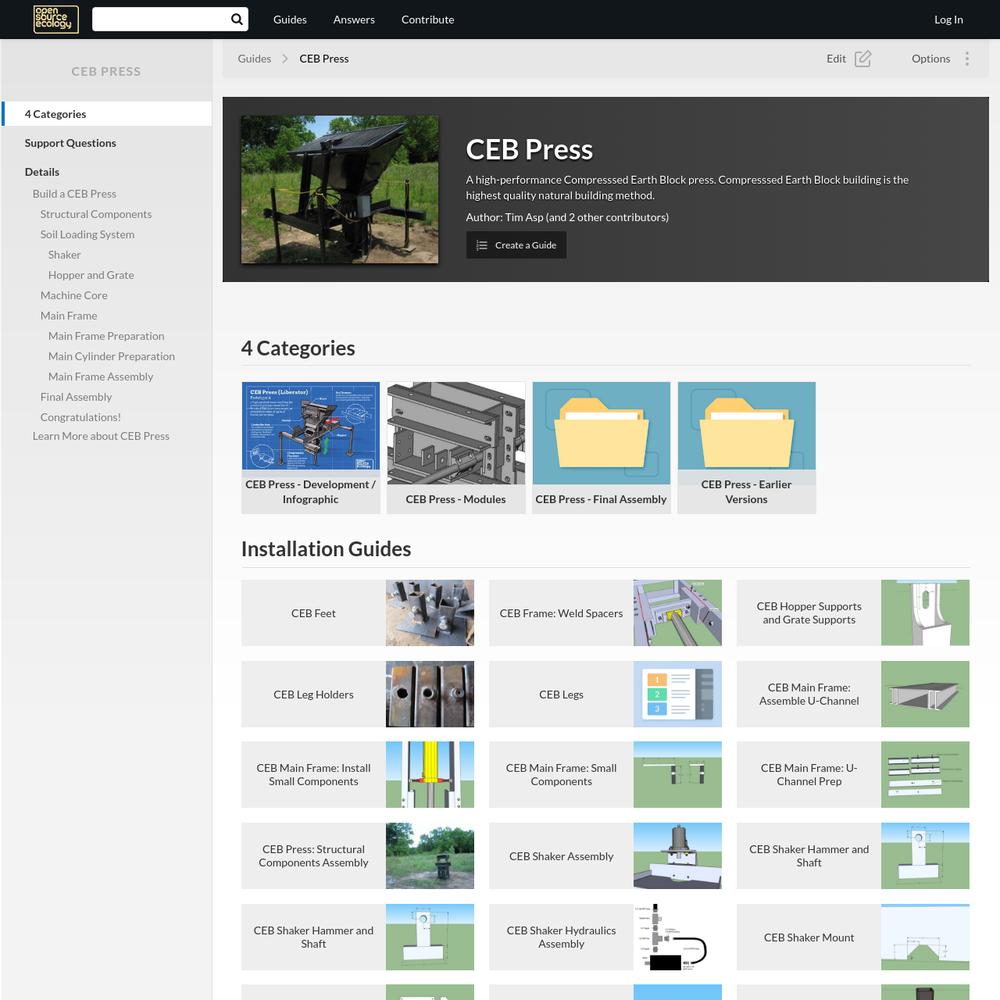
Task: Open CEB Press - Final Assembly folder
Action: (601, 448)
